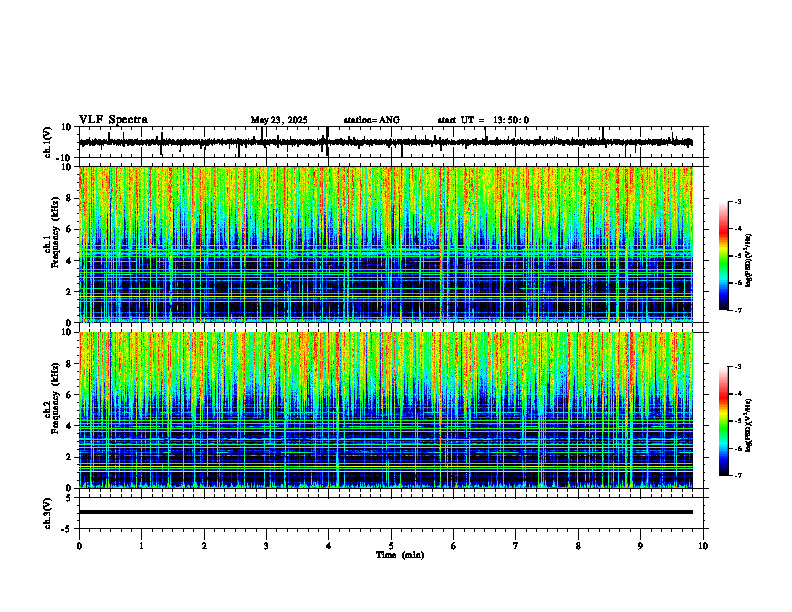Click the "VLF Spectra" plot title
This screenshot has height=612, width=792.
click(113, 120)
